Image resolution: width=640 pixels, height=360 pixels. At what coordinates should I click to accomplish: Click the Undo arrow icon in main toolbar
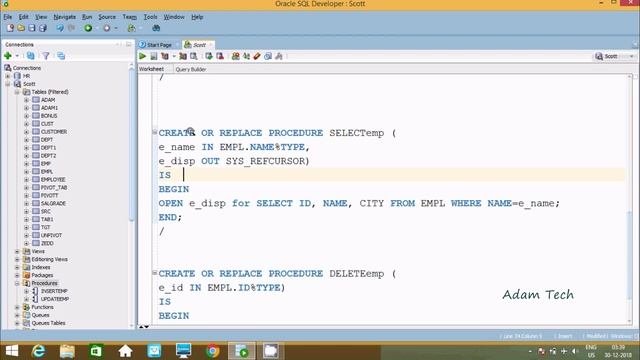60,28
